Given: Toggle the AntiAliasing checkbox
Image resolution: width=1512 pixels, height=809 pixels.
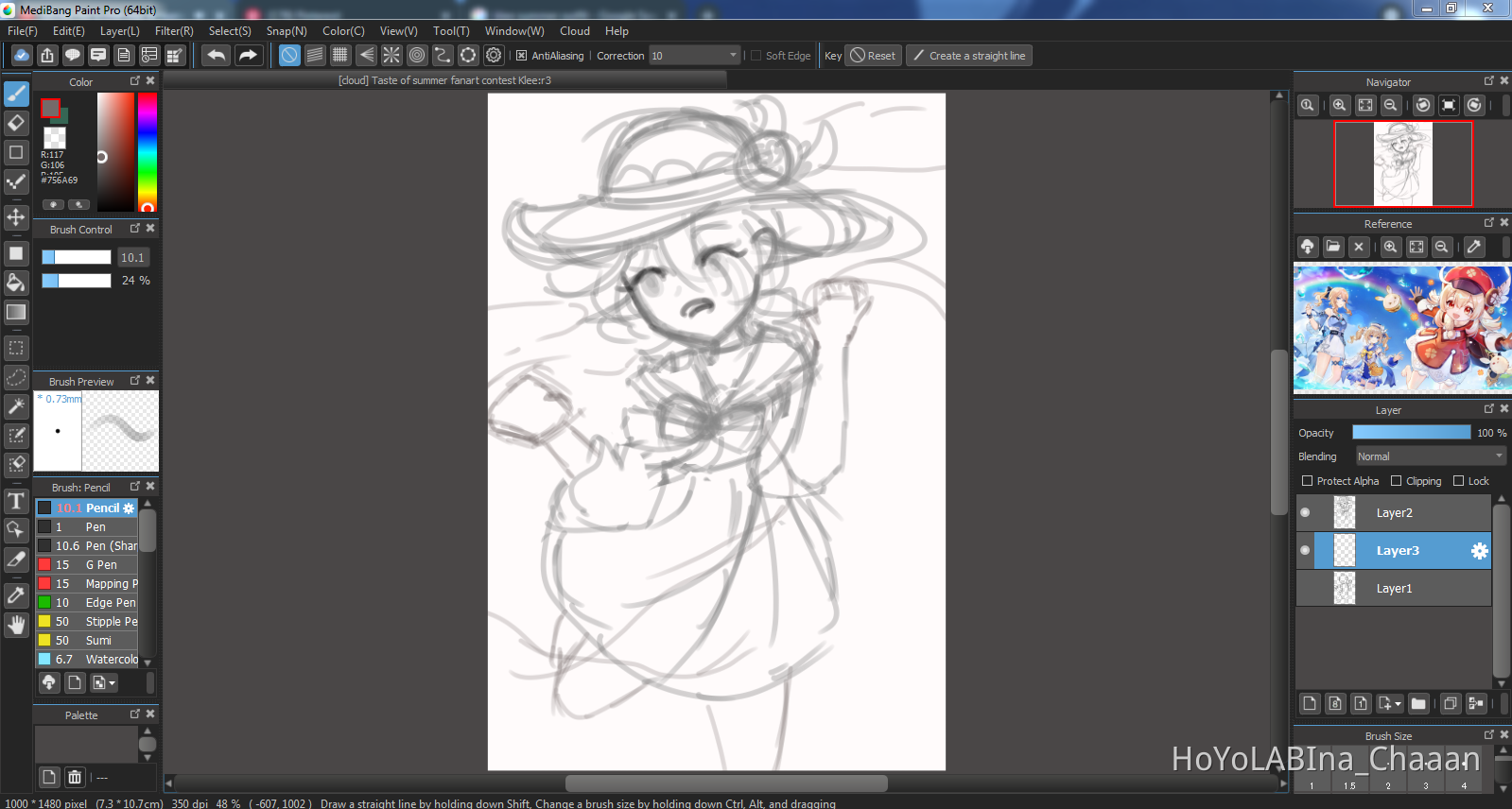Looking at the screenshot, I should tap(521, 56).
